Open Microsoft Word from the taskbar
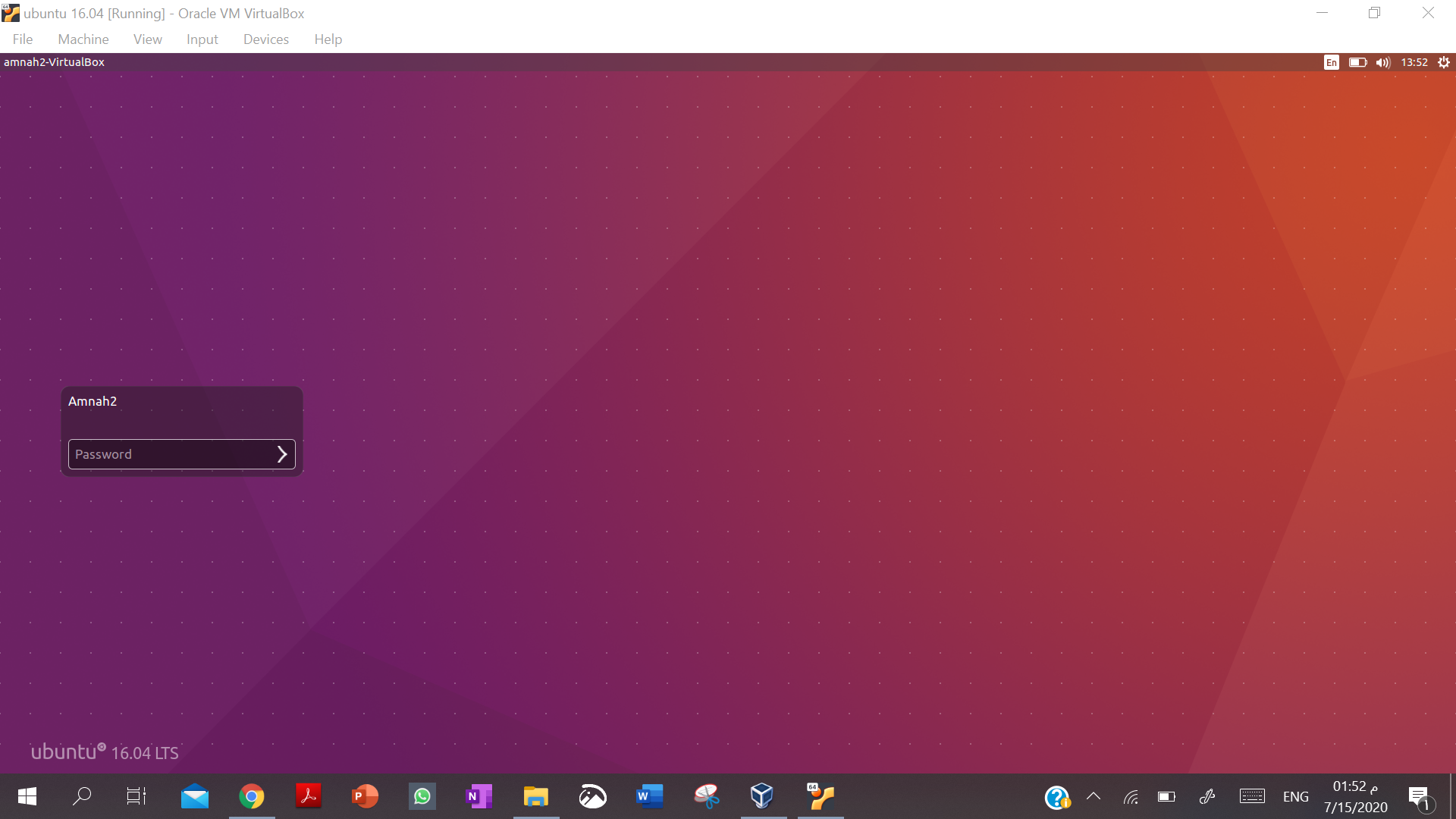Image resolution: width=1456 pixels, height=819 pixels. tap(649, 796)
